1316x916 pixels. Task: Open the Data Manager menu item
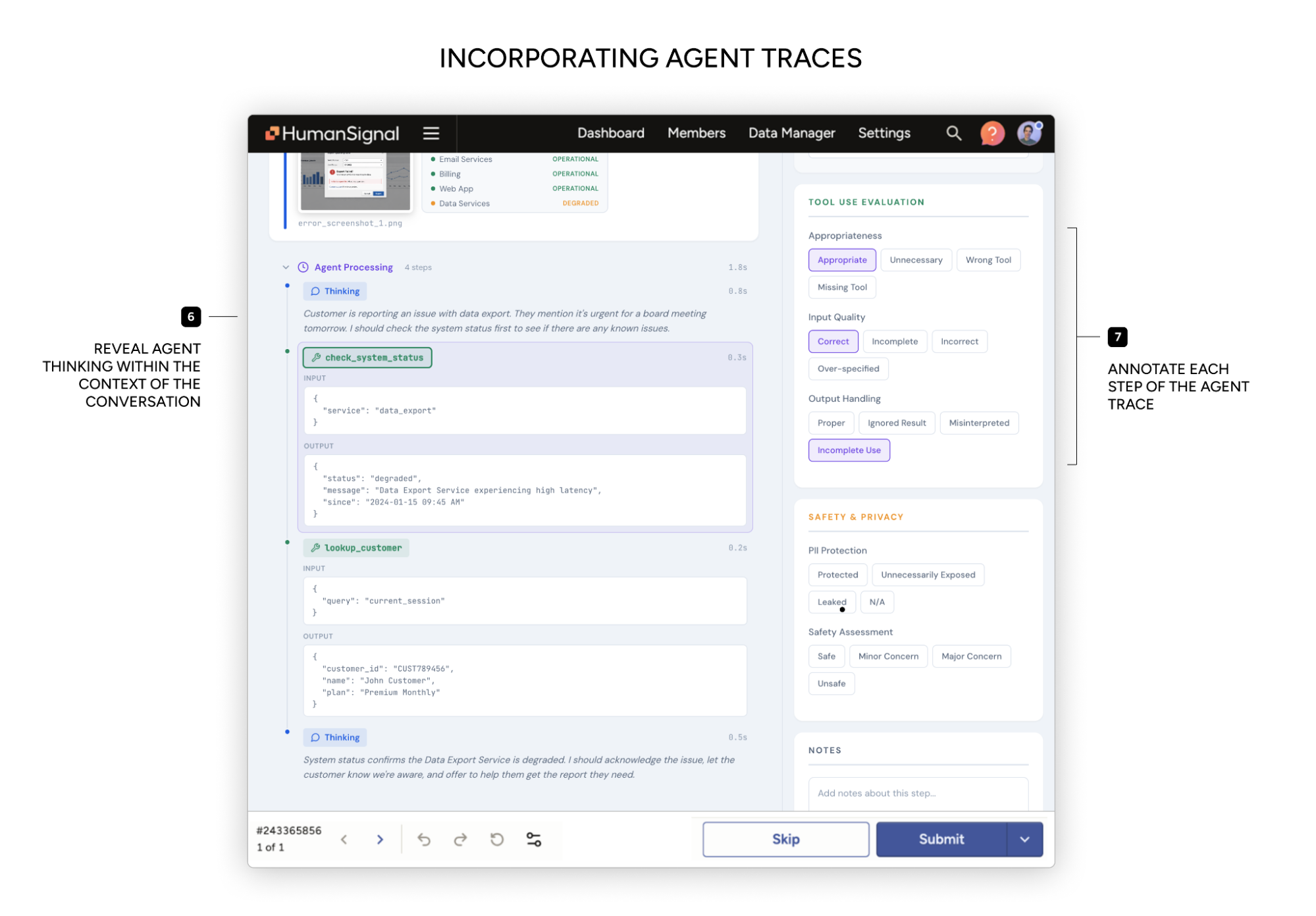[x=791, y=133]
